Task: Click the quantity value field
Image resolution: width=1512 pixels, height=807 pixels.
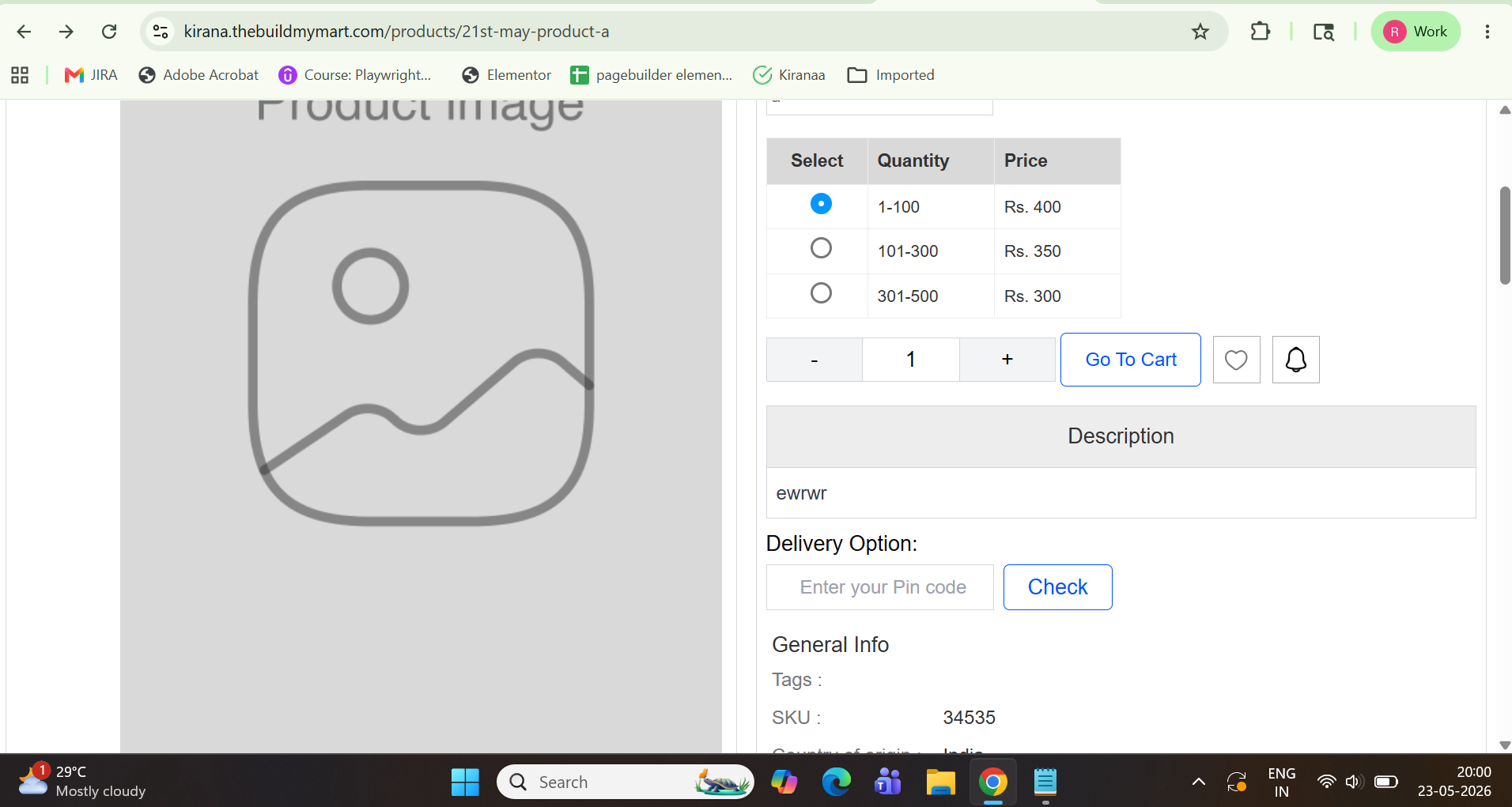Action: (x=911, y=360)
